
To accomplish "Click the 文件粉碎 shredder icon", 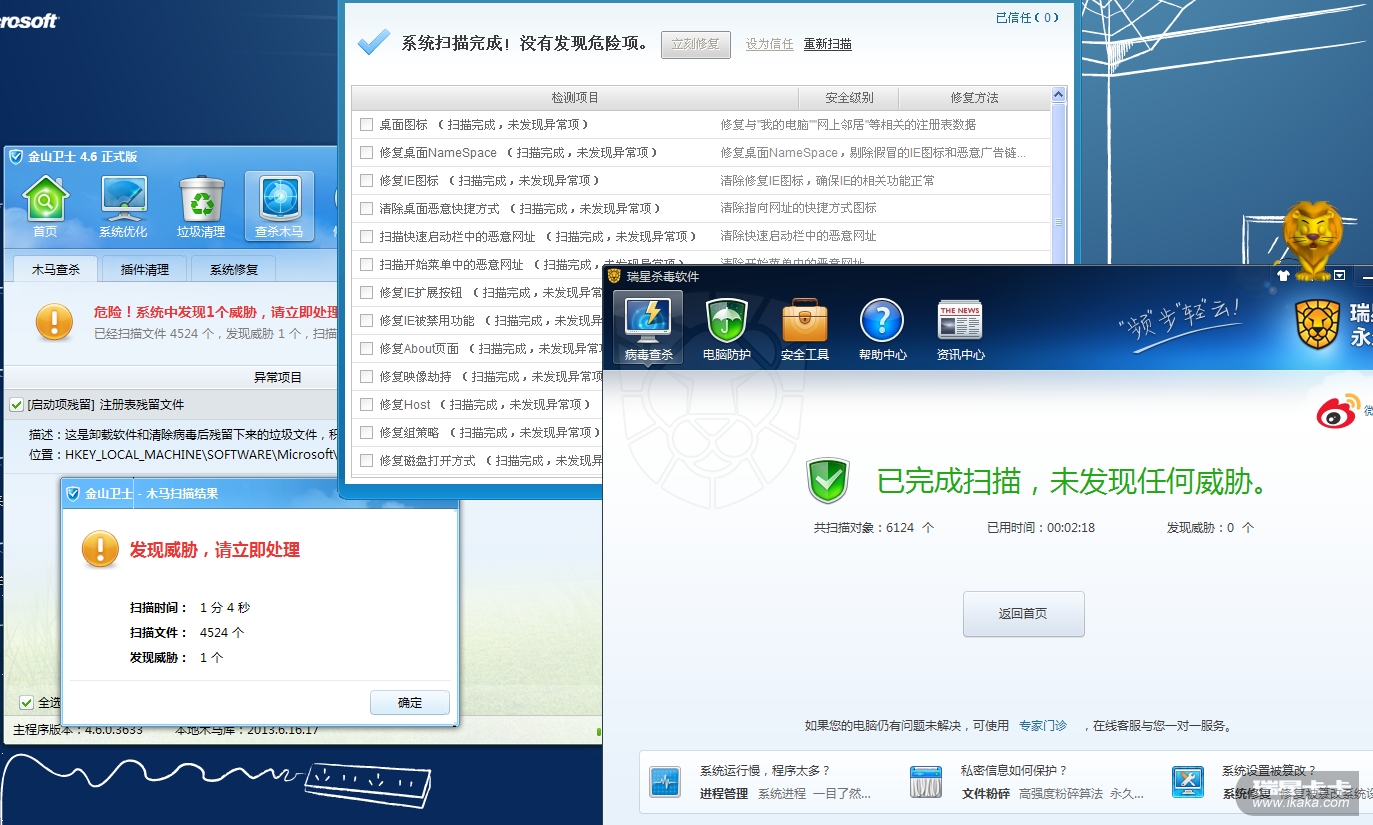I will coord(926,782).
